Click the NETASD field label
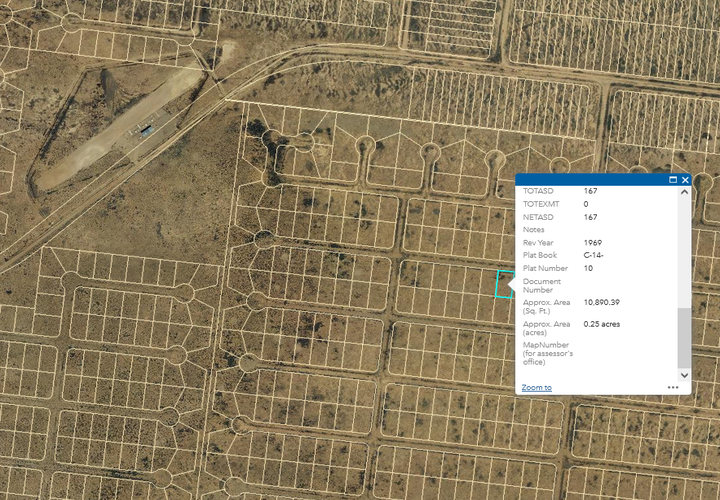The height and width of the screenshot is (500, 720). pyautogui.click(x=537, y=216)
